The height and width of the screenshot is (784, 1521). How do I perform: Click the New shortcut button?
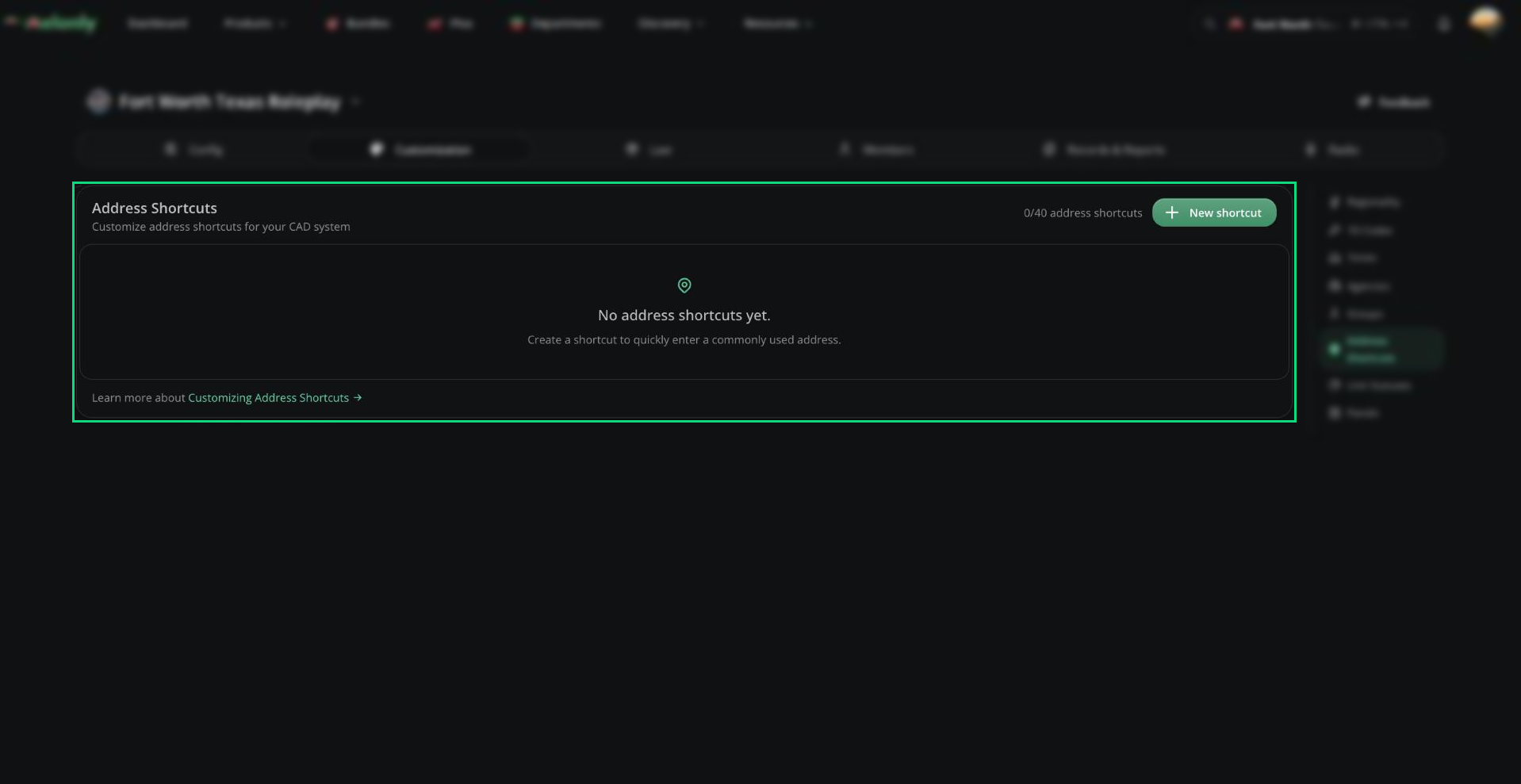pos(1214,212)
